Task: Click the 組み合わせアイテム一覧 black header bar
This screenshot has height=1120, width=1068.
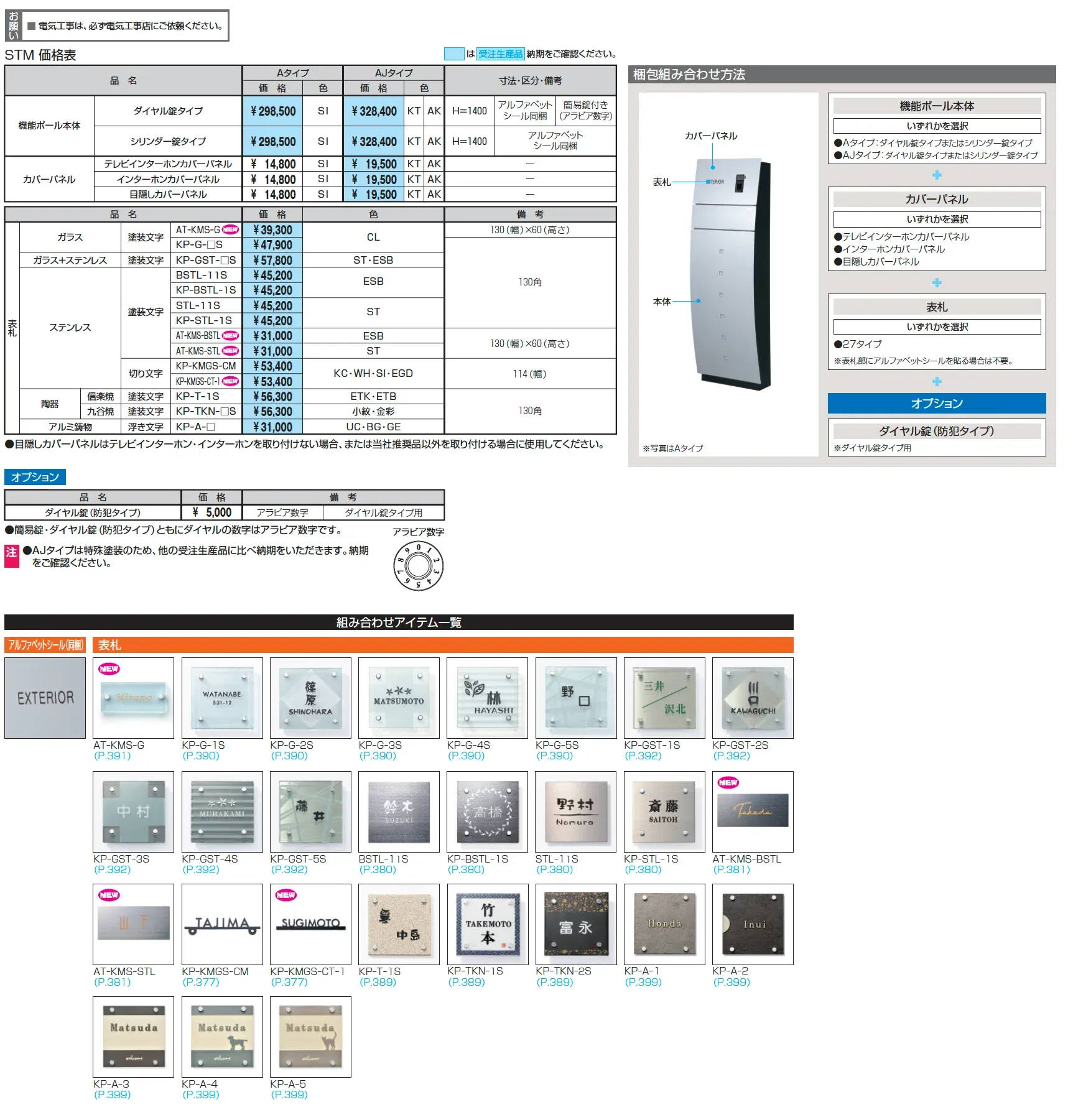Action: coord(399,622)
